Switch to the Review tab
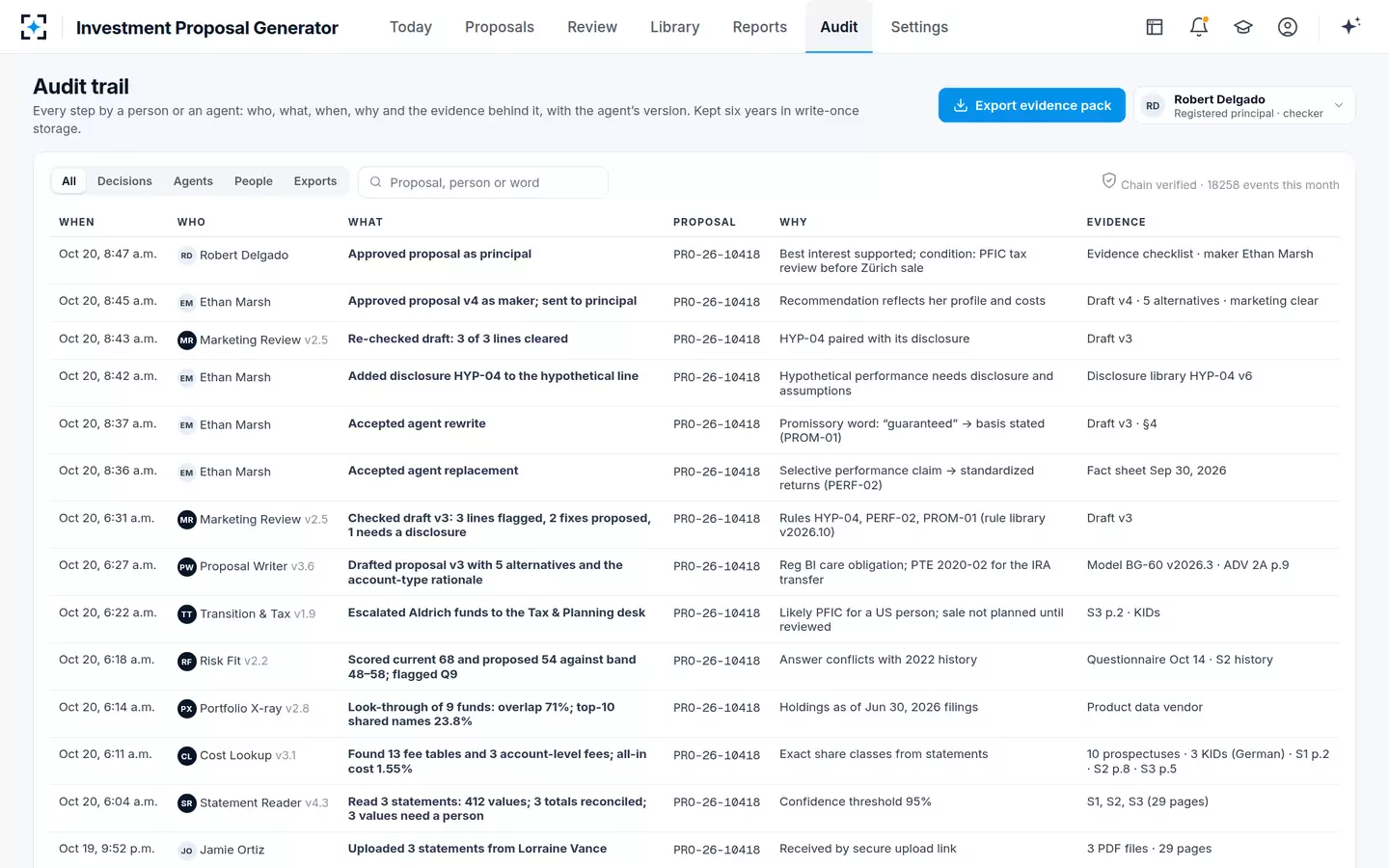 coord(592,27)
